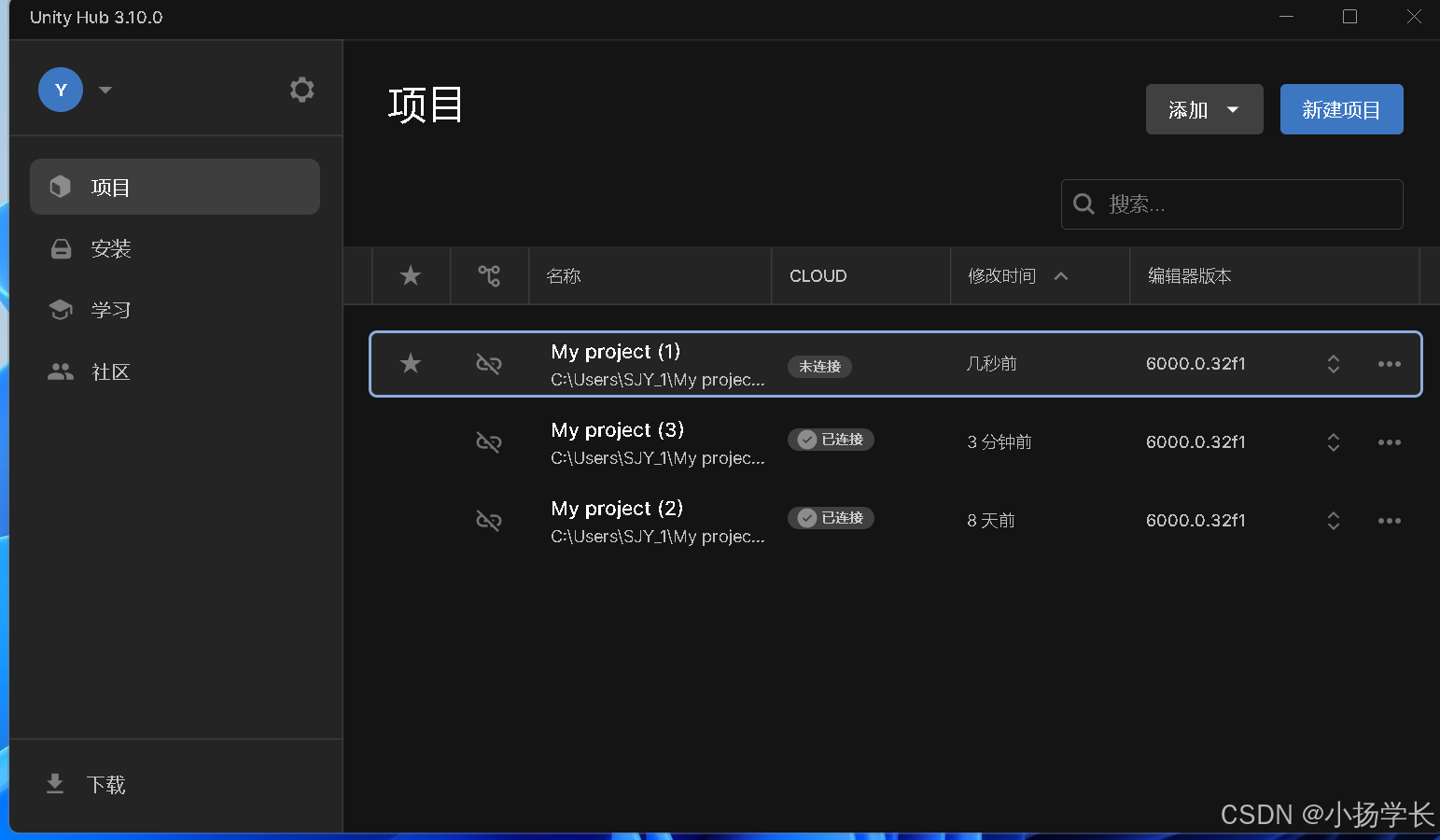Open the 社区 section
The image size is (1440, 840).
(175, 371)
